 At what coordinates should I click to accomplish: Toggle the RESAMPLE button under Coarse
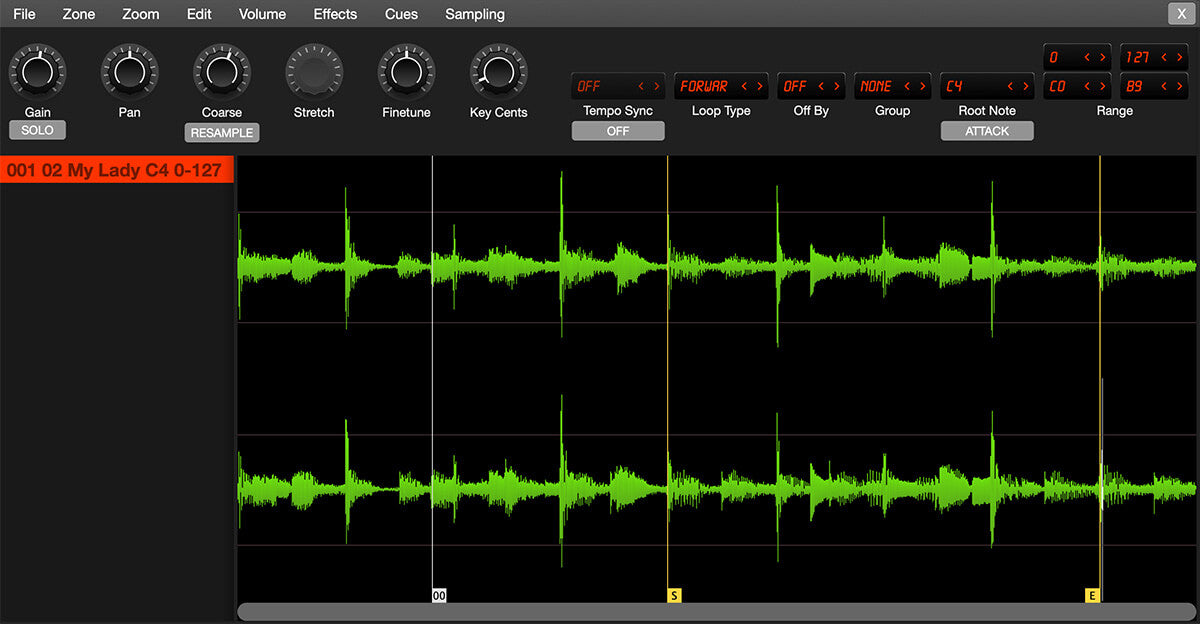coord(221,132)
